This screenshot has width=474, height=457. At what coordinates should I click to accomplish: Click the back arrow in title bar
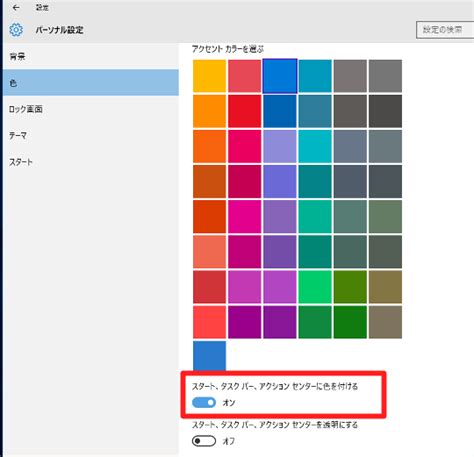(x=16, y=8)
